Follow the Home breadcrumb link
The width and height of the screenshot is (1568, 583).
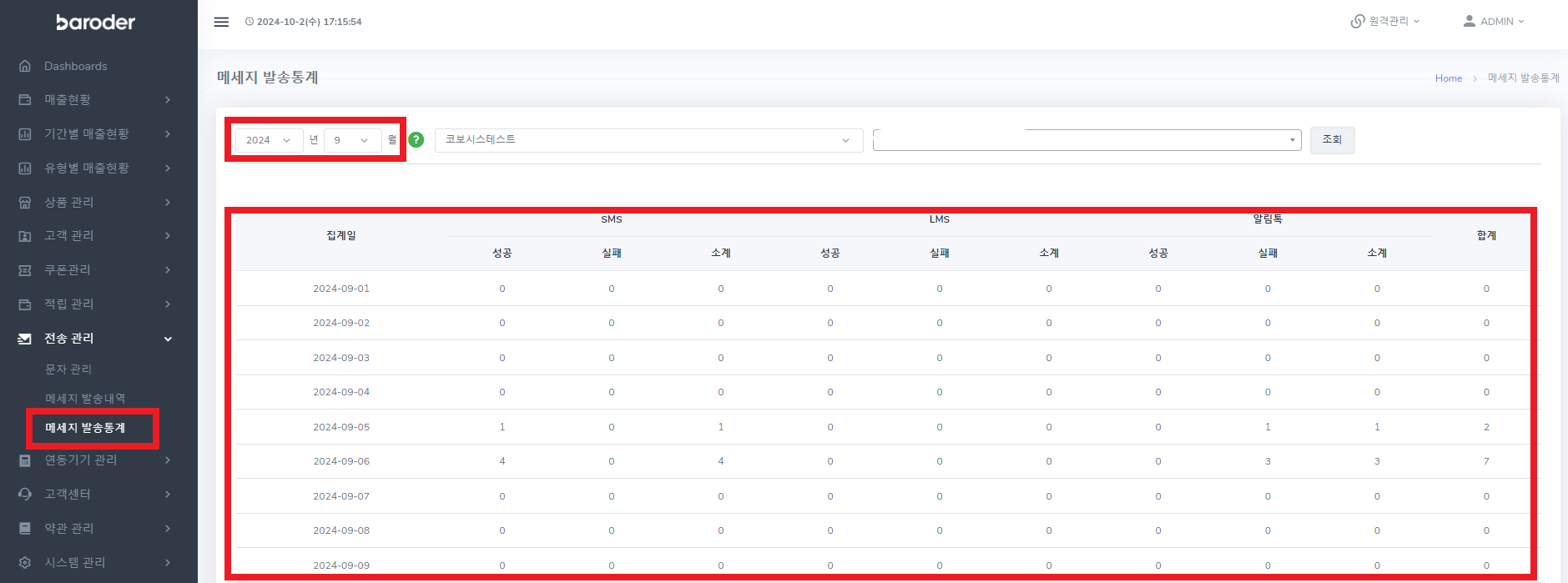coord(1449,78)
